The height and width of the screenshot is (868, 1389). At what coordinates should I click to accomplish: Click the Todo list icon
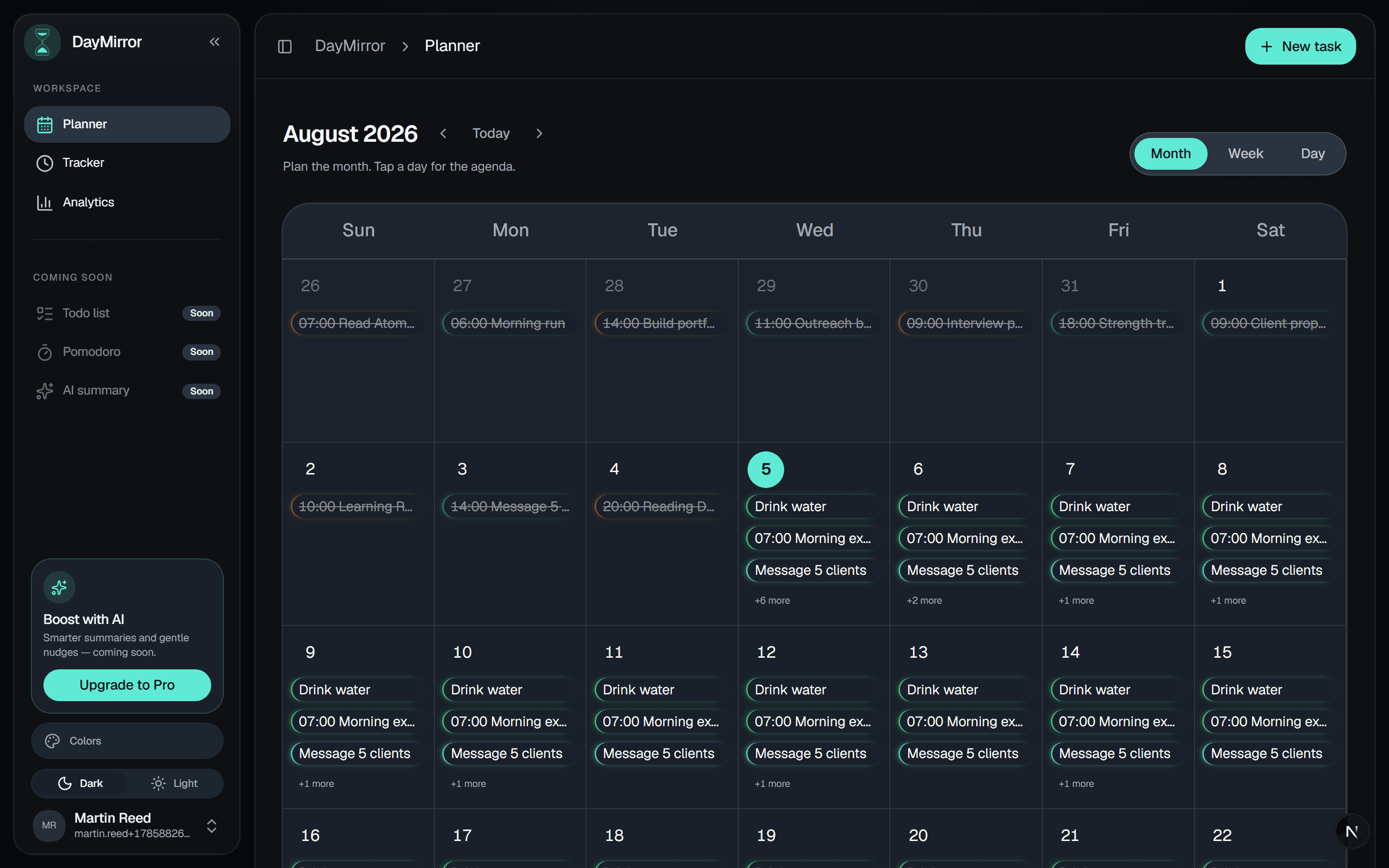click(45, 313)
